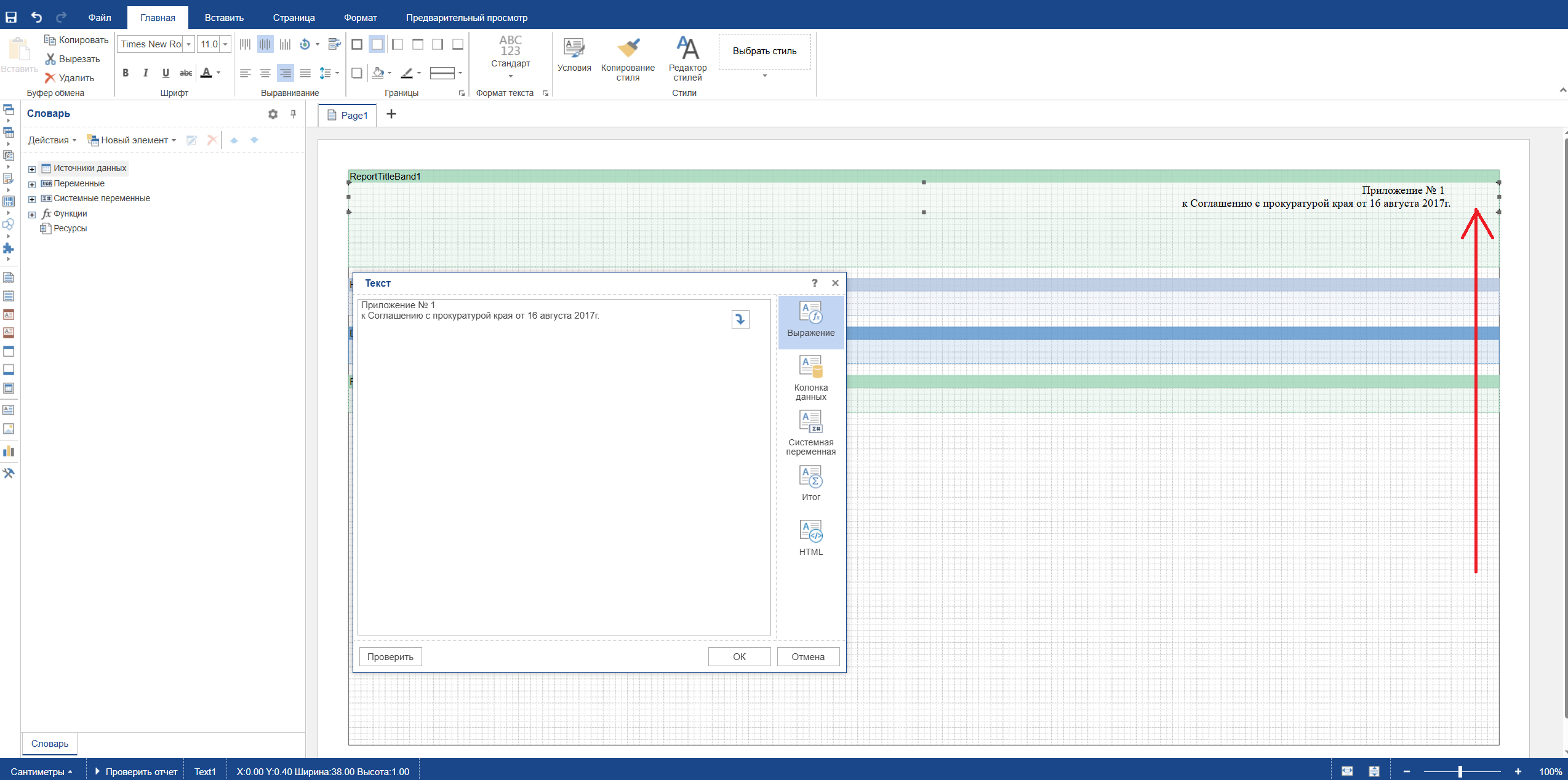Click the red X Удалить icon
The height and width of the screenshot is (780, 1568).
pos(50,78)
